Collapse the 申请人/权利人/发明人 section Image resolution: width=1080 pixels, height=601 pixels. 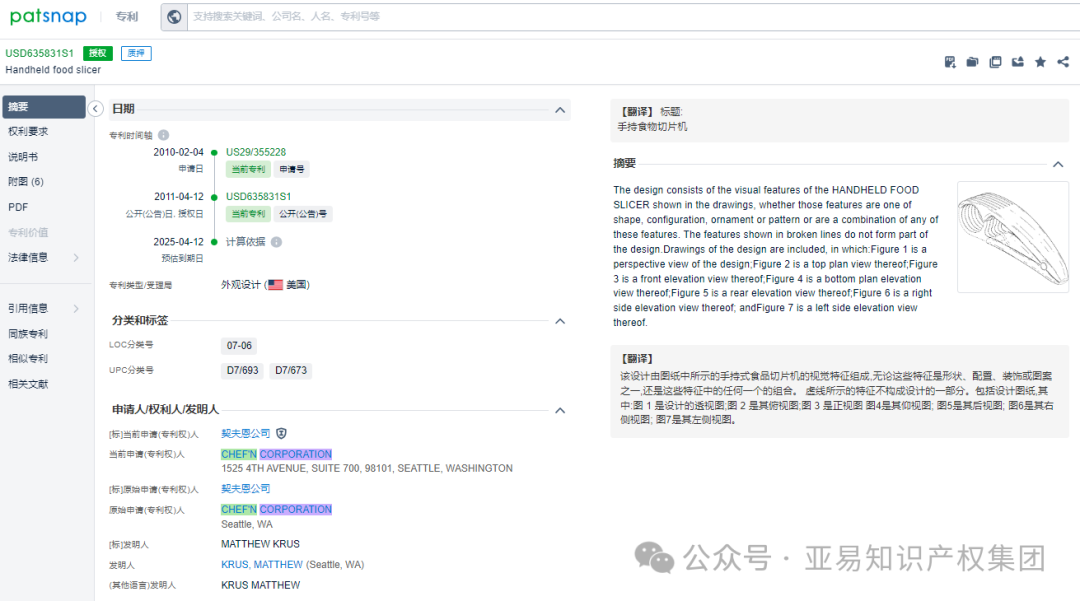(x=560, y=410)
